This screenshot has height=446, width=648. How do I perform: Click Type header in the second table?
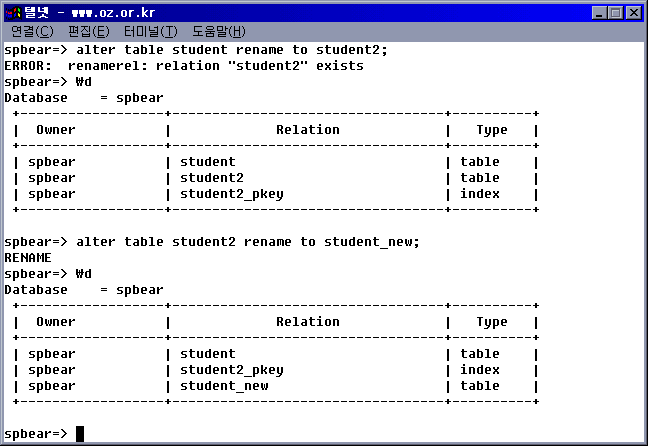click(x=491, y=321)
